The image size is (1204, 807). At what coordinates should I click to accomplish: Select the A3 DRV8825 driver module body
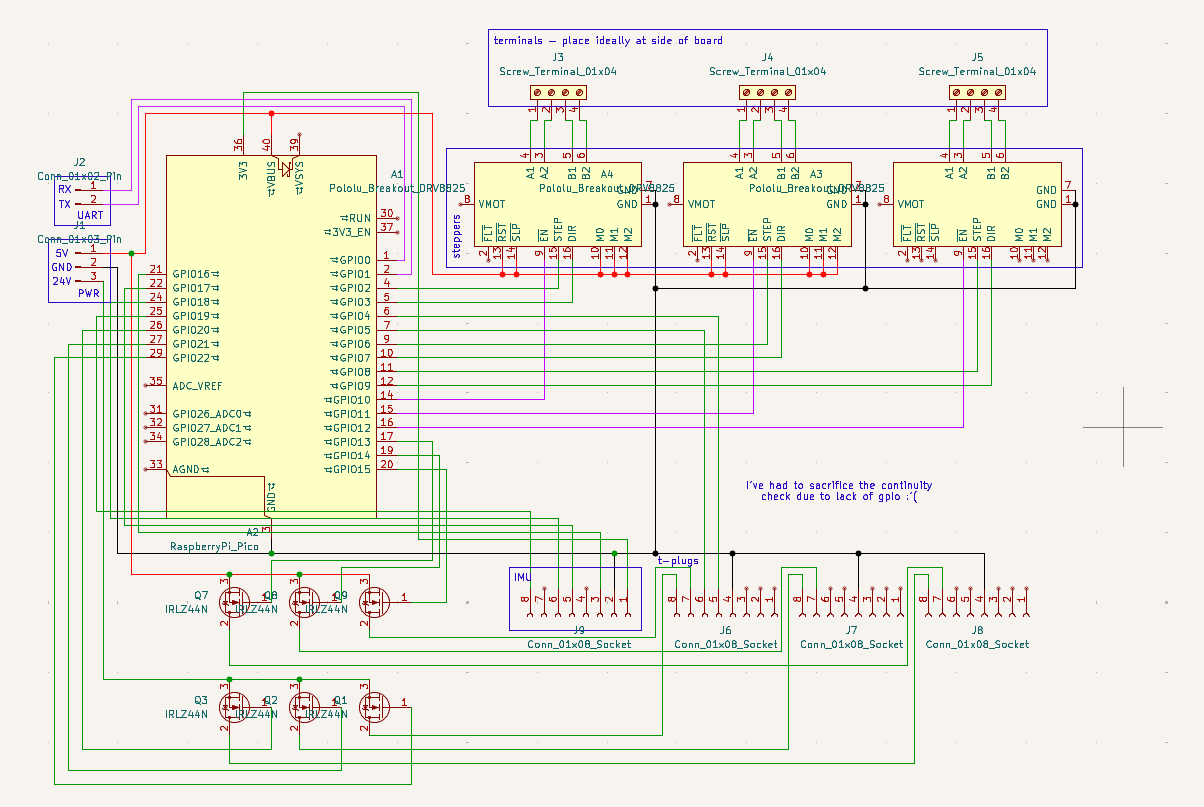[767, 204]
